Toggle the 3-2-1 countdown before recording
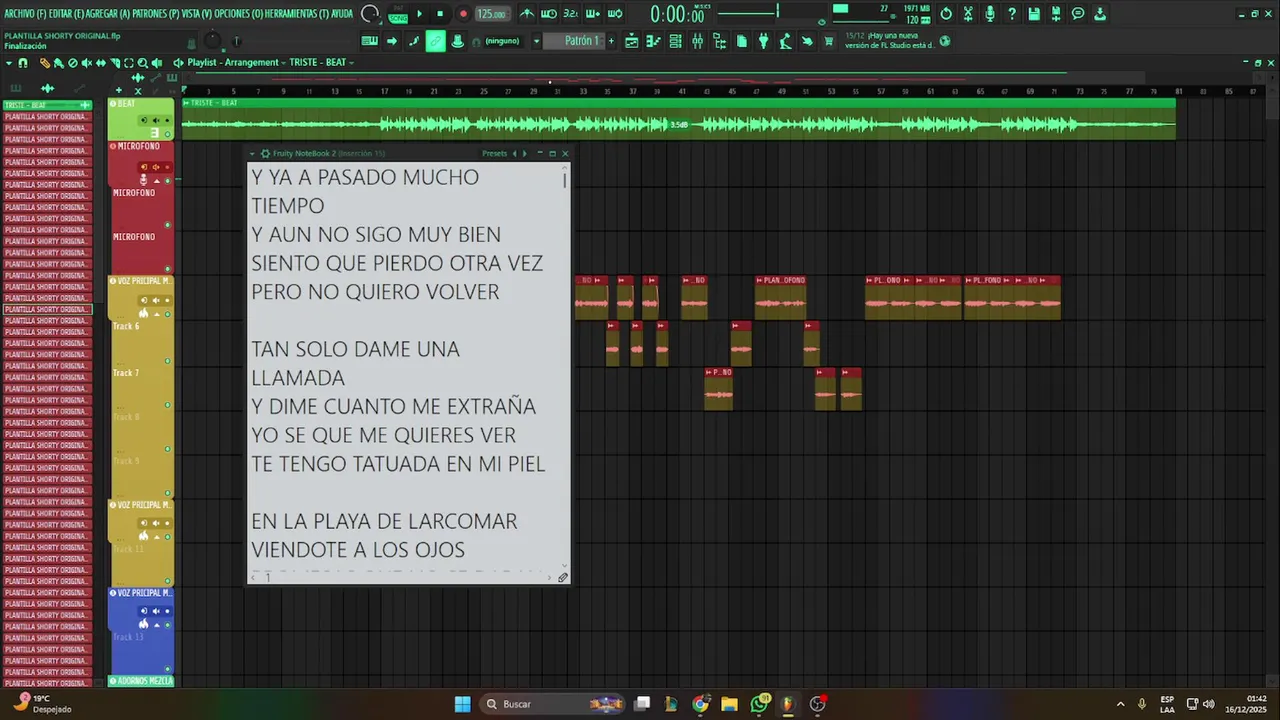The image size is (1280, 720). [x=571, y=14]
